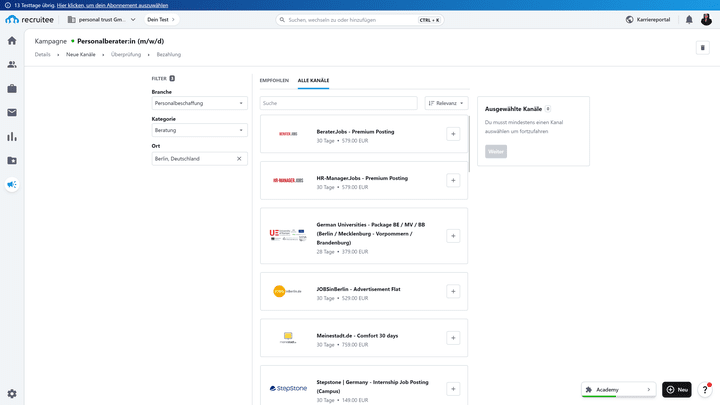Viewport: 720px width, 405px height.
Task: Focus the channel Suche field
Action: 338,103
